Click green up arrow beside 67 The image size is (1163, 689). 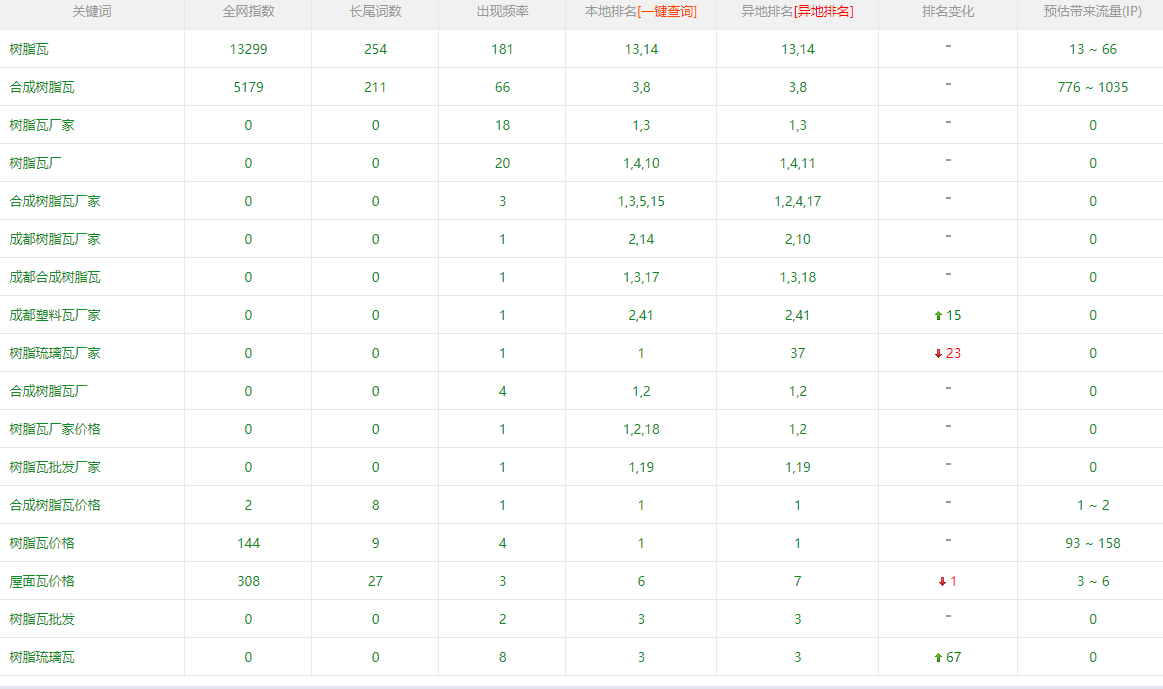point(937,658)
